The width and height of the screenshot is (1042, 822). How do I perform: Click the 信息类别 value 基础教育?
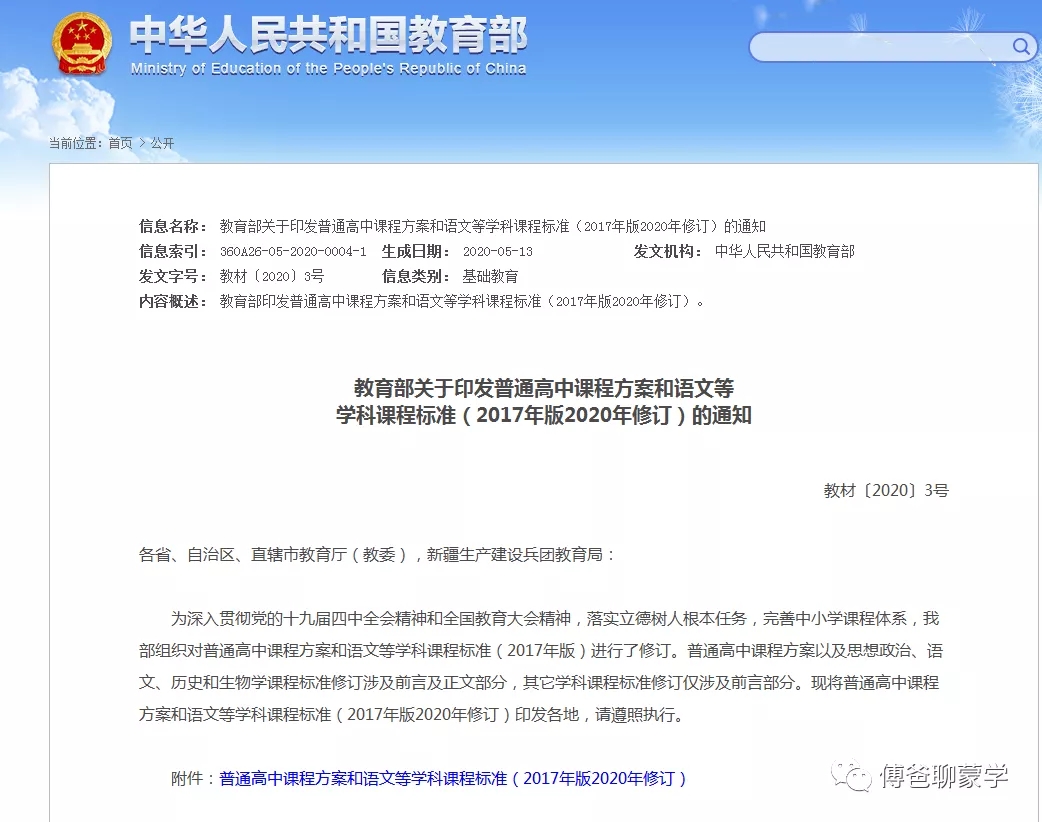pos(490,277)
